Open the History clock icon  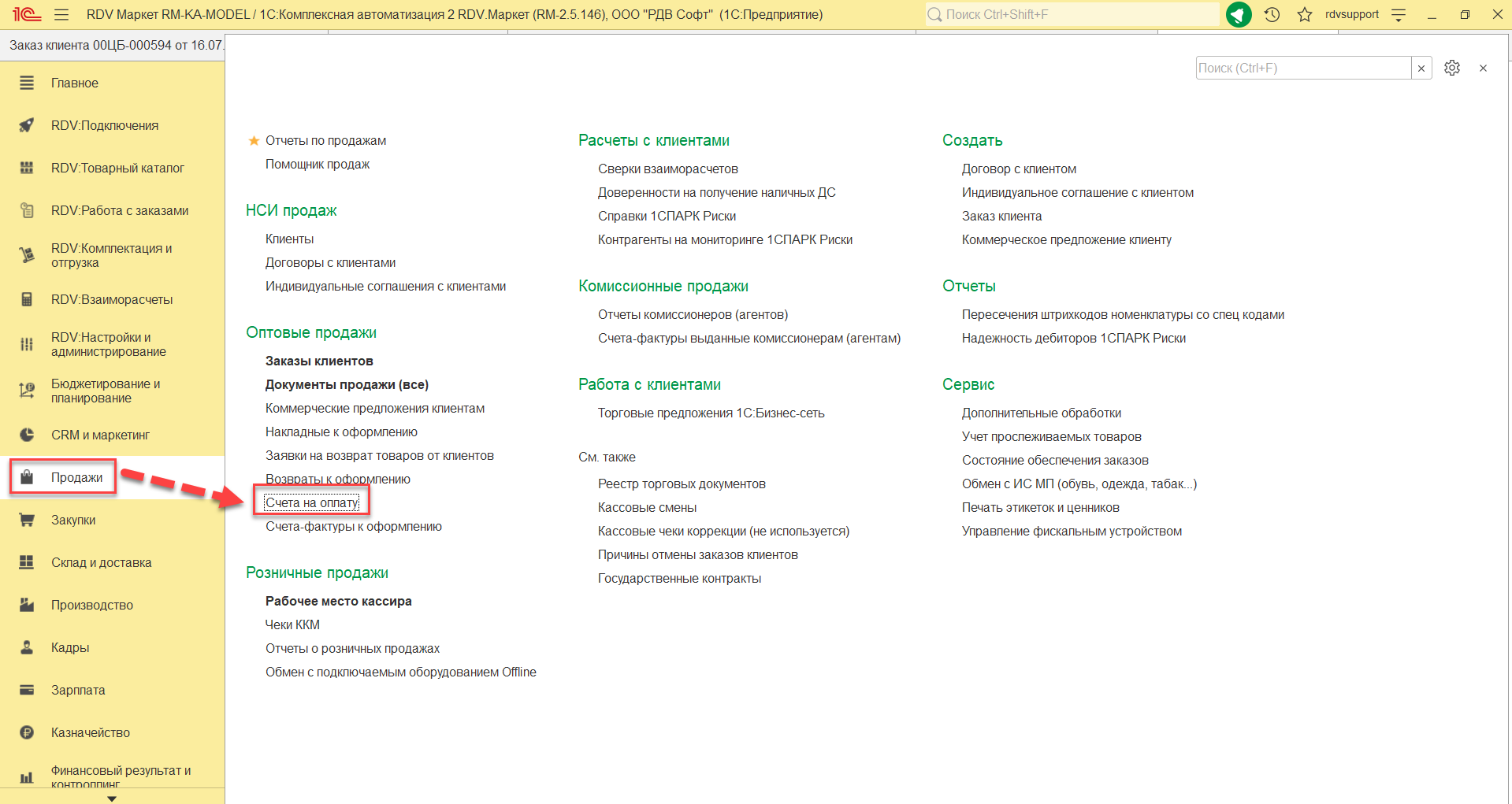click(x=1272, y=14)
